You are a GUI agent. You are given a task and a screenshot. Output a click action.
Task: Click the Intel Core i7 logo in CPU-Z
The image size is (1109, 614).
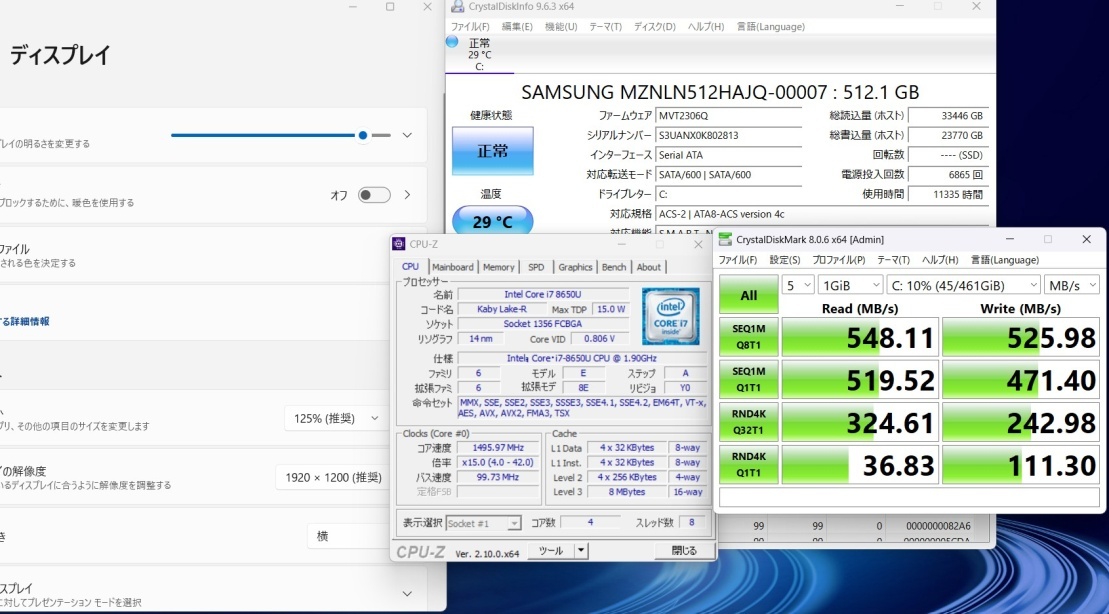pyautogui.click(x=670, y=316)
